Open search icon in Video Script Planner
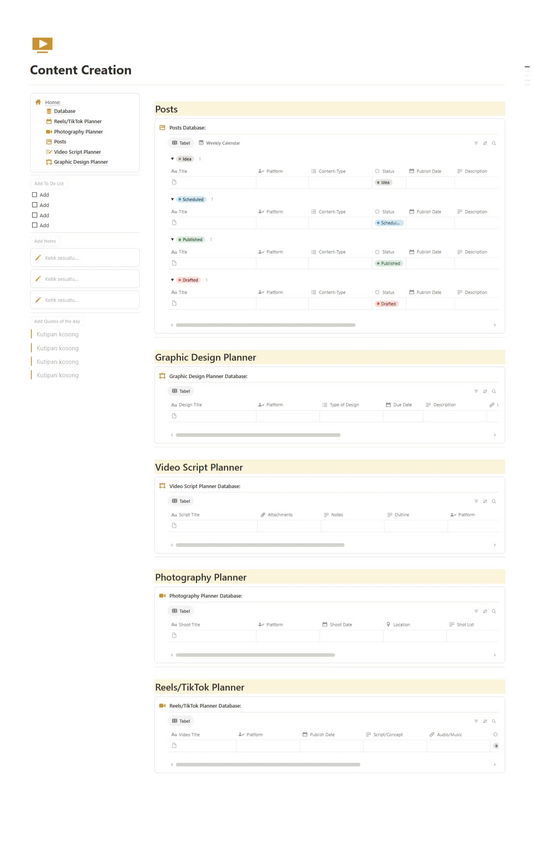Screen dimensions: 533x854 pos(494,502)
